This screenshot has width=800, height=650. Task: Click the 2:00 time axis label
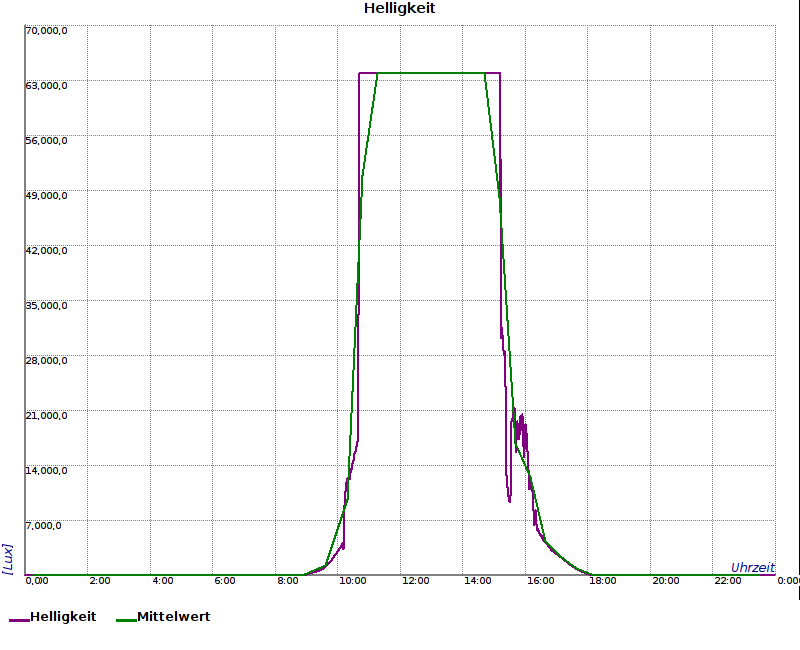pyautogui.click(x=99, y=581)
